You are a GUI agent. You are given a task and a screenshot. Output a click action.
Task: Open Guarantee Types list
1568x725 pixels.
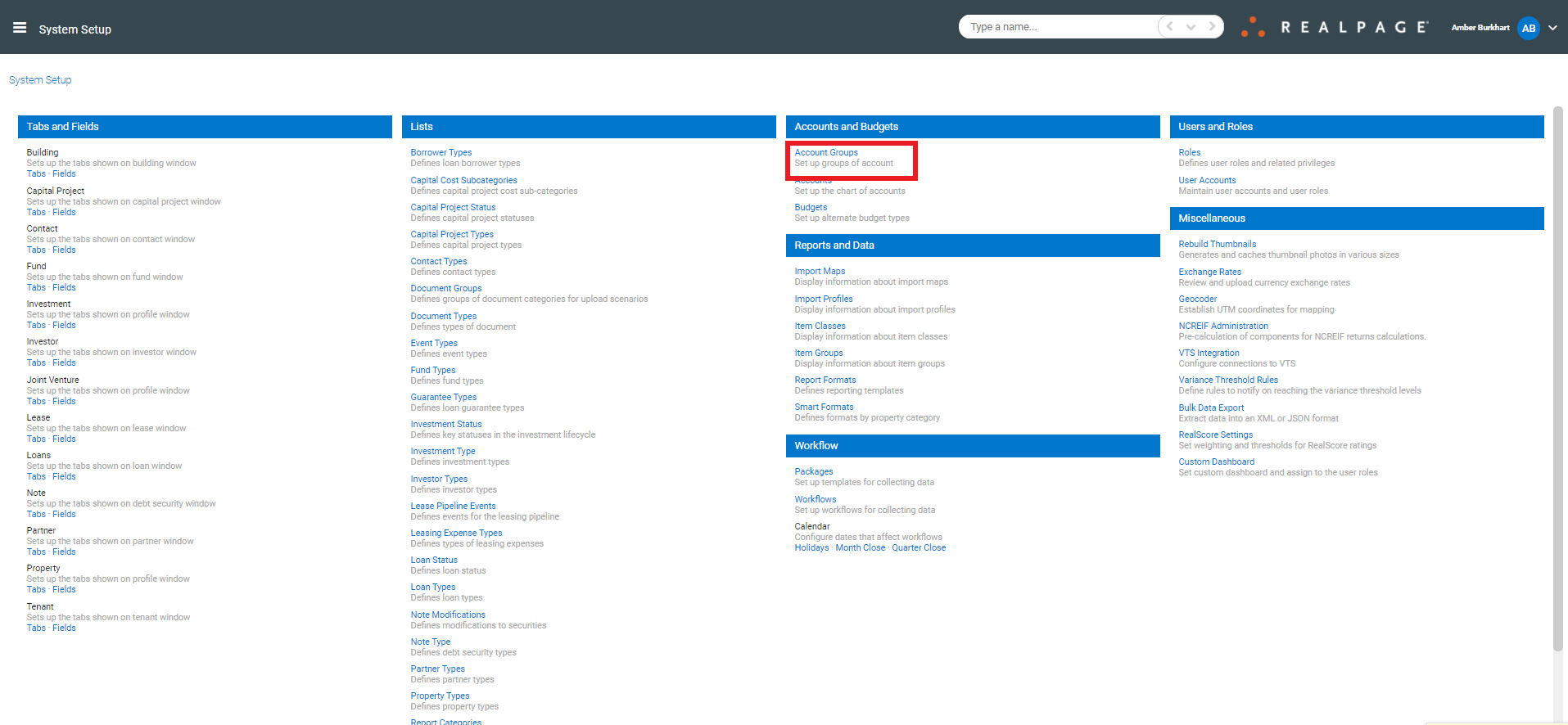coord(443,397)
